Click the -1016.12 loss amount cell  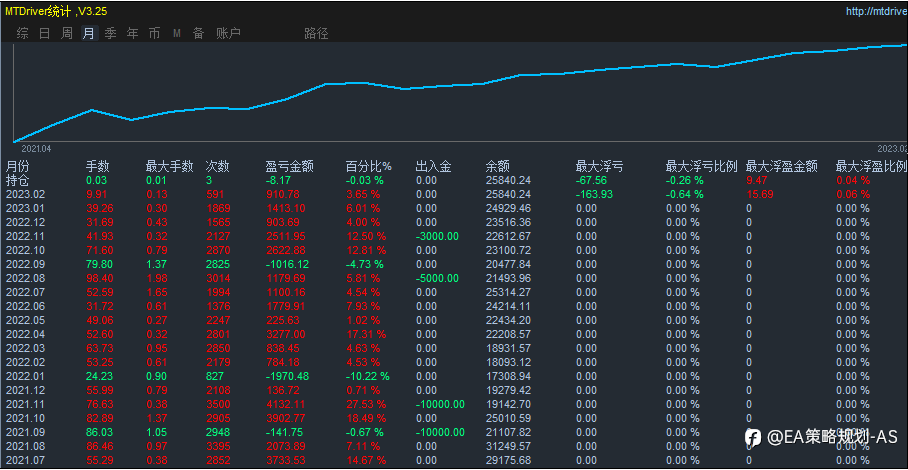tap(287, 264)
